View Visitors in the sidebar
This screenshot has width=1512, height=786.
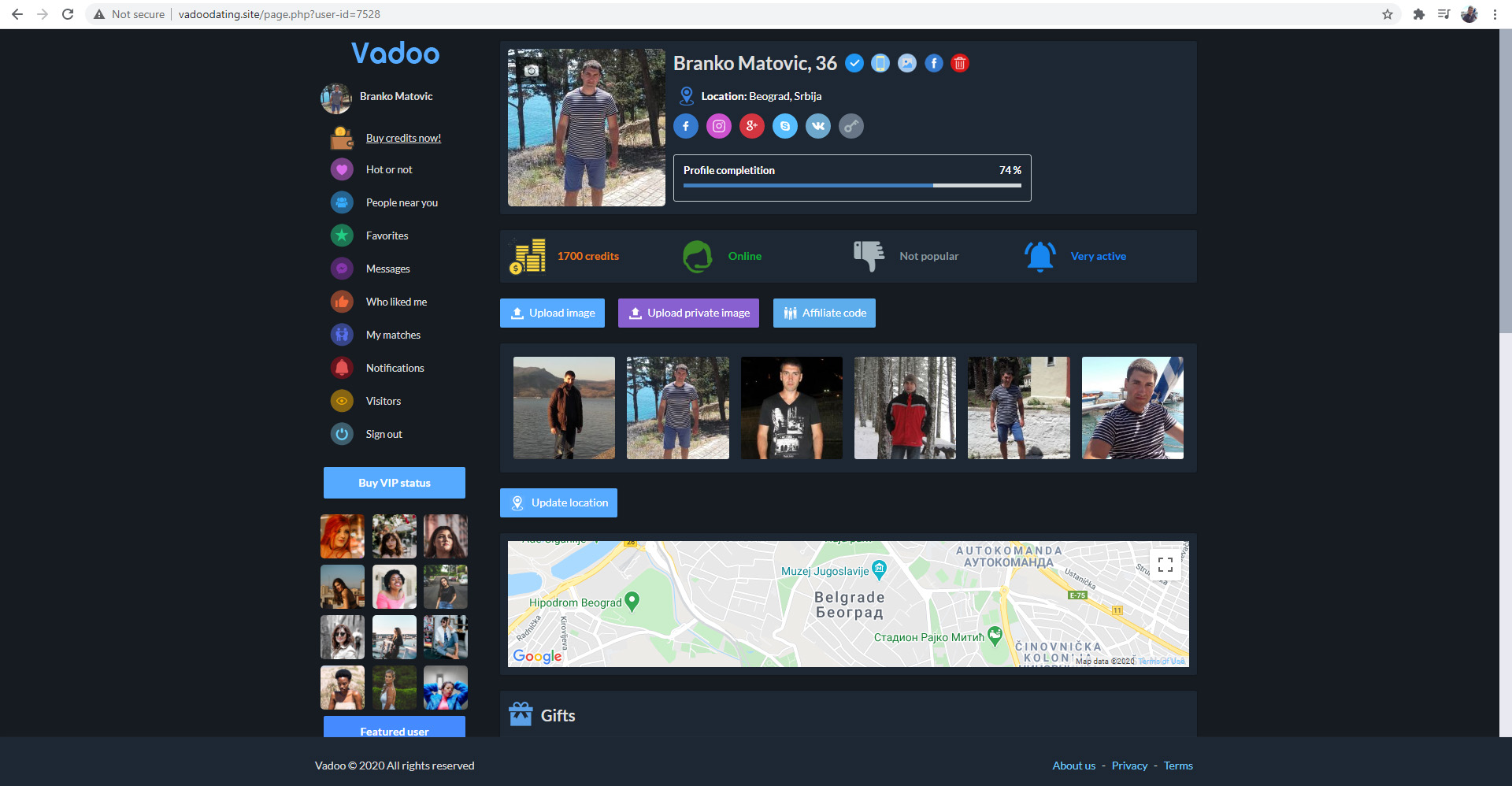coord(383,401)
